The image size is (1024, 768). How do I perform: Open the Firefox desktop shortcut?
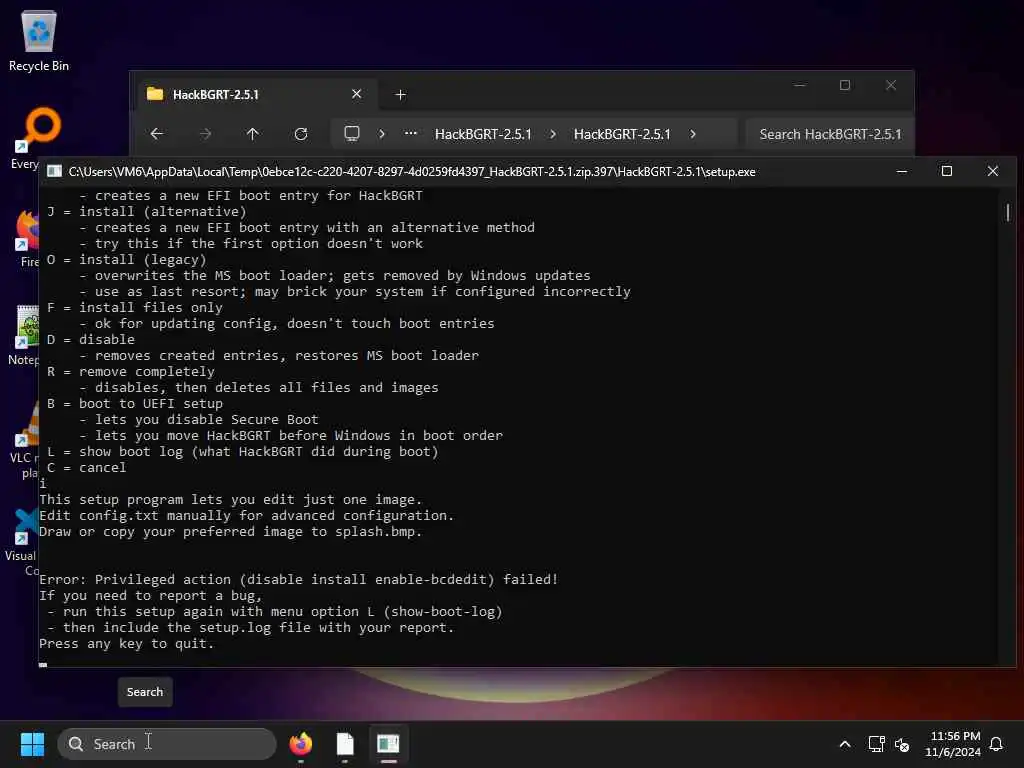[26, 238]
